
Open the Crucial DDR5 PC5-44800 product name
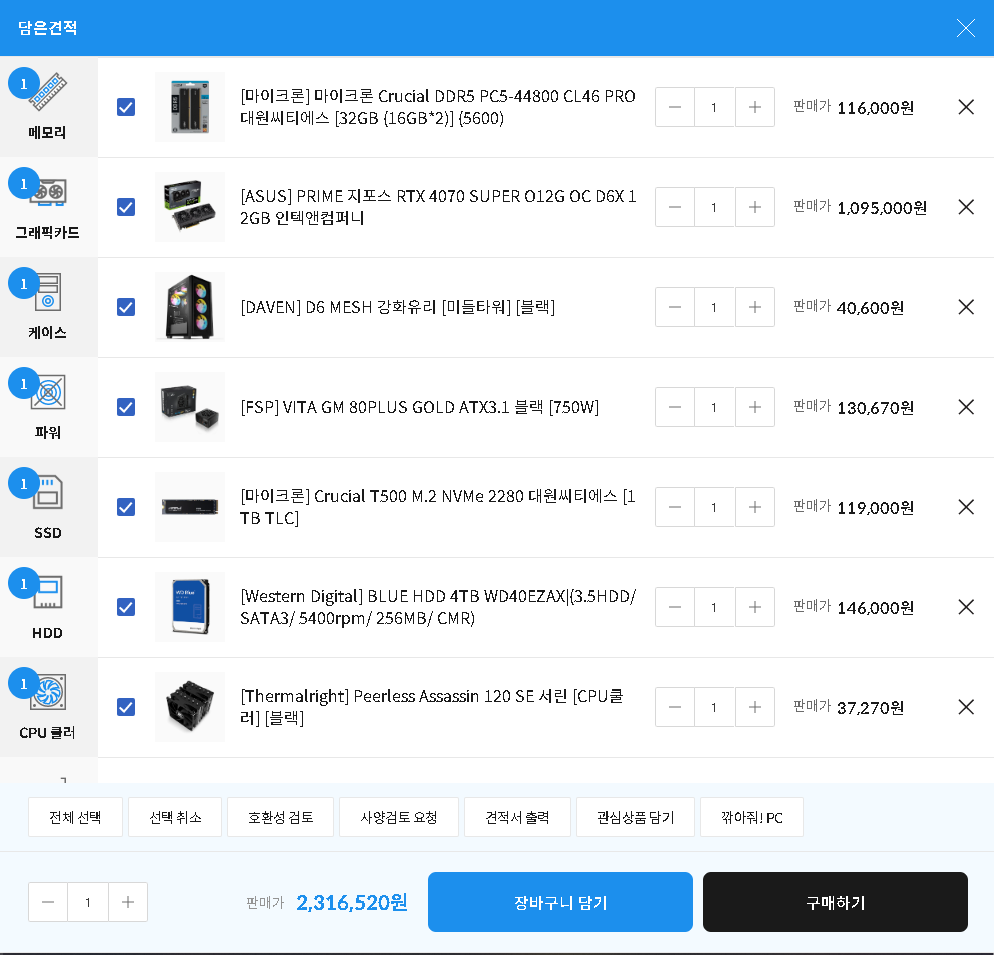(437, 107)
